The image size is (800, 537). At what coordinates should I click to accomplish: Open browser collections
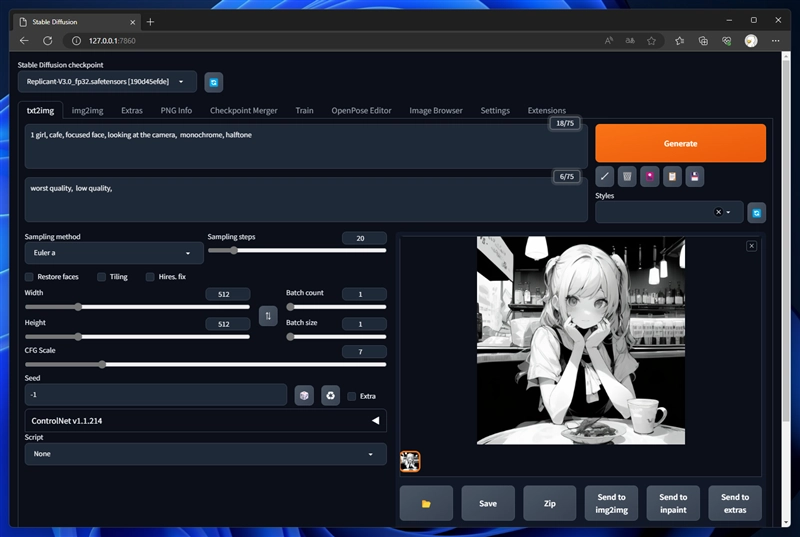(703, 41)
